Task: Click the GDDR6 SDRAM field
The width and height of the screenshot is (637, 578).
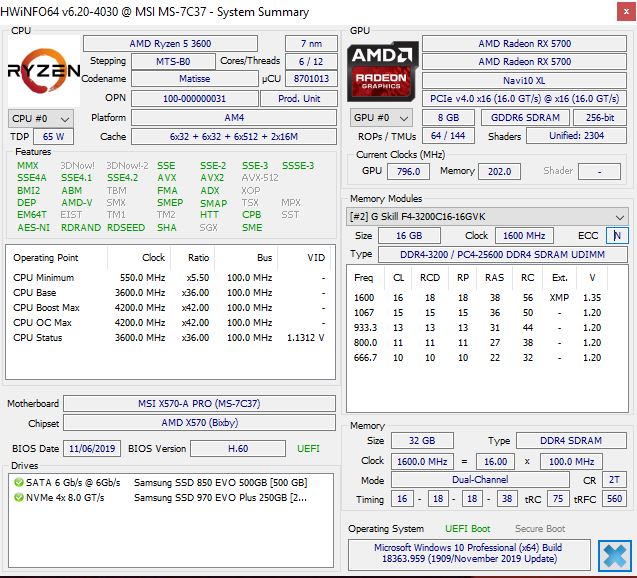Action: coord(525,118)
